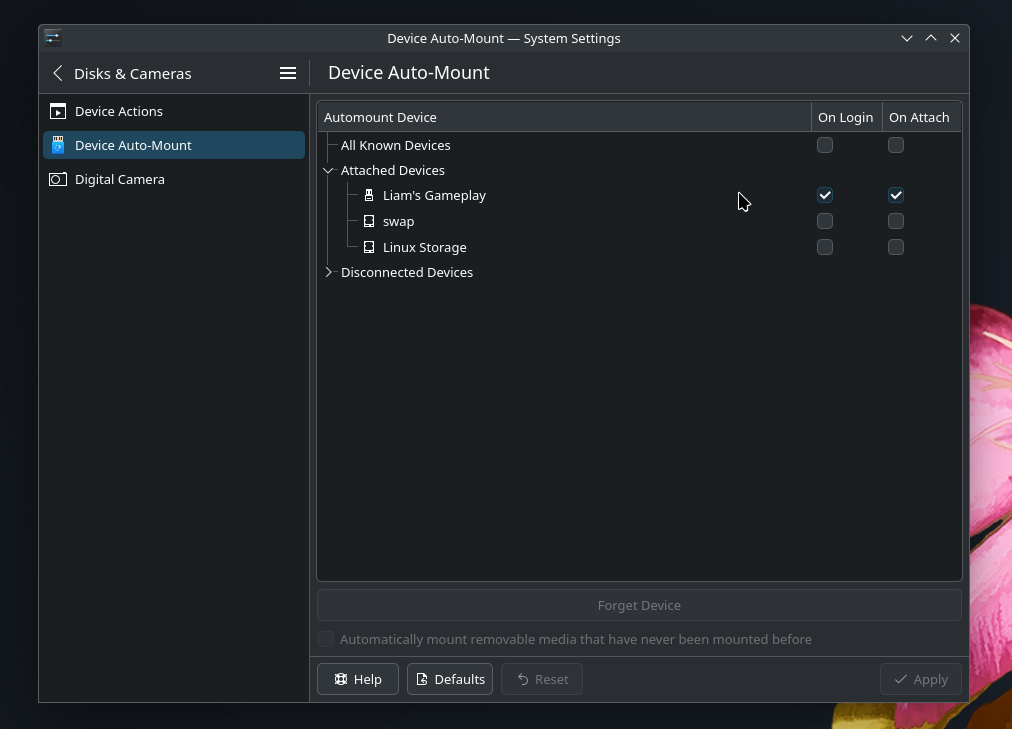Click the Device Actions sidebar icon

coord(58,111)
